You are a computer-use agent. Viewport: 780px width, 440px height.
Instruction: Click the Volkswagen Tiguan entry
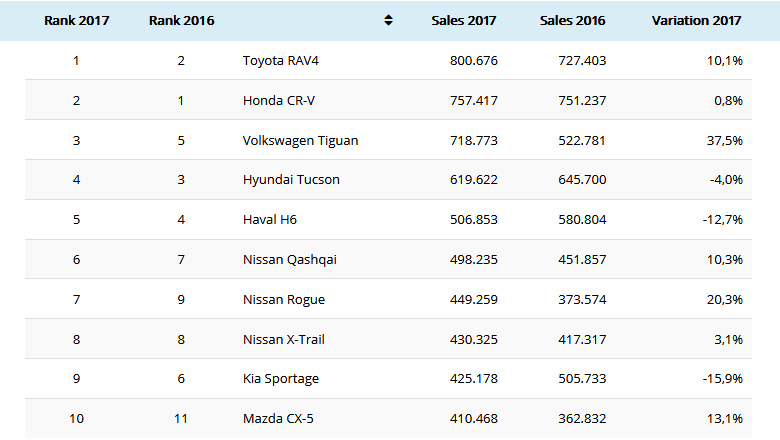[300, 141]
